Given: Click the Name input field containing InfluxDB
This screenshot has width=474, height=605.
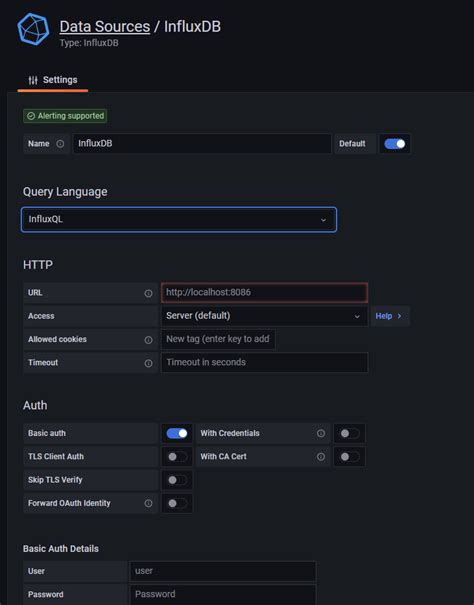Looking at the screenshot, I should (x=202, y=144).
